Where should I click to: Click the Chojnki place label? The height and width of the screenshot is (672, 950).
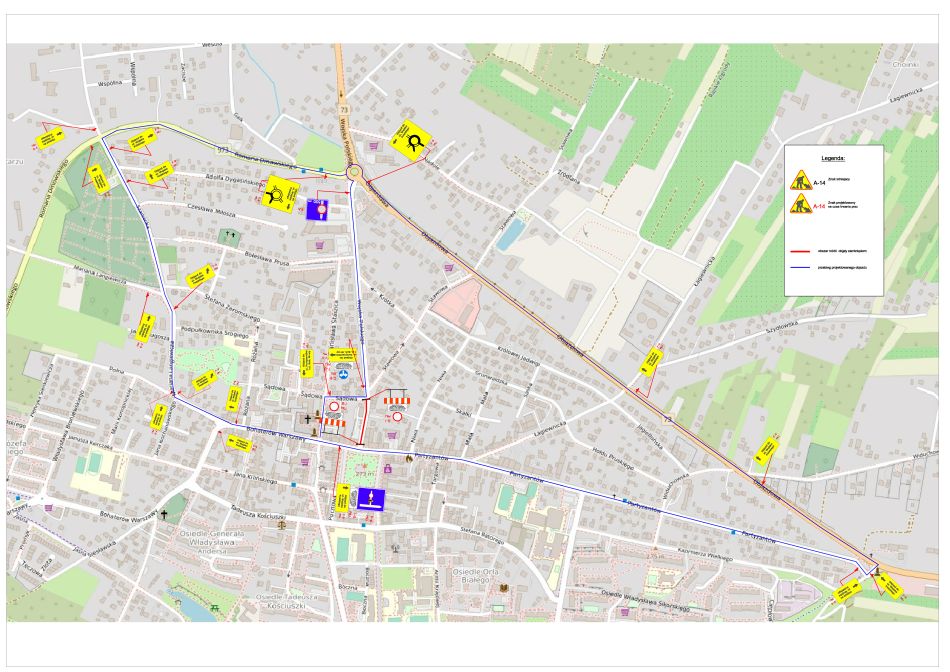[x=905, y=64]
